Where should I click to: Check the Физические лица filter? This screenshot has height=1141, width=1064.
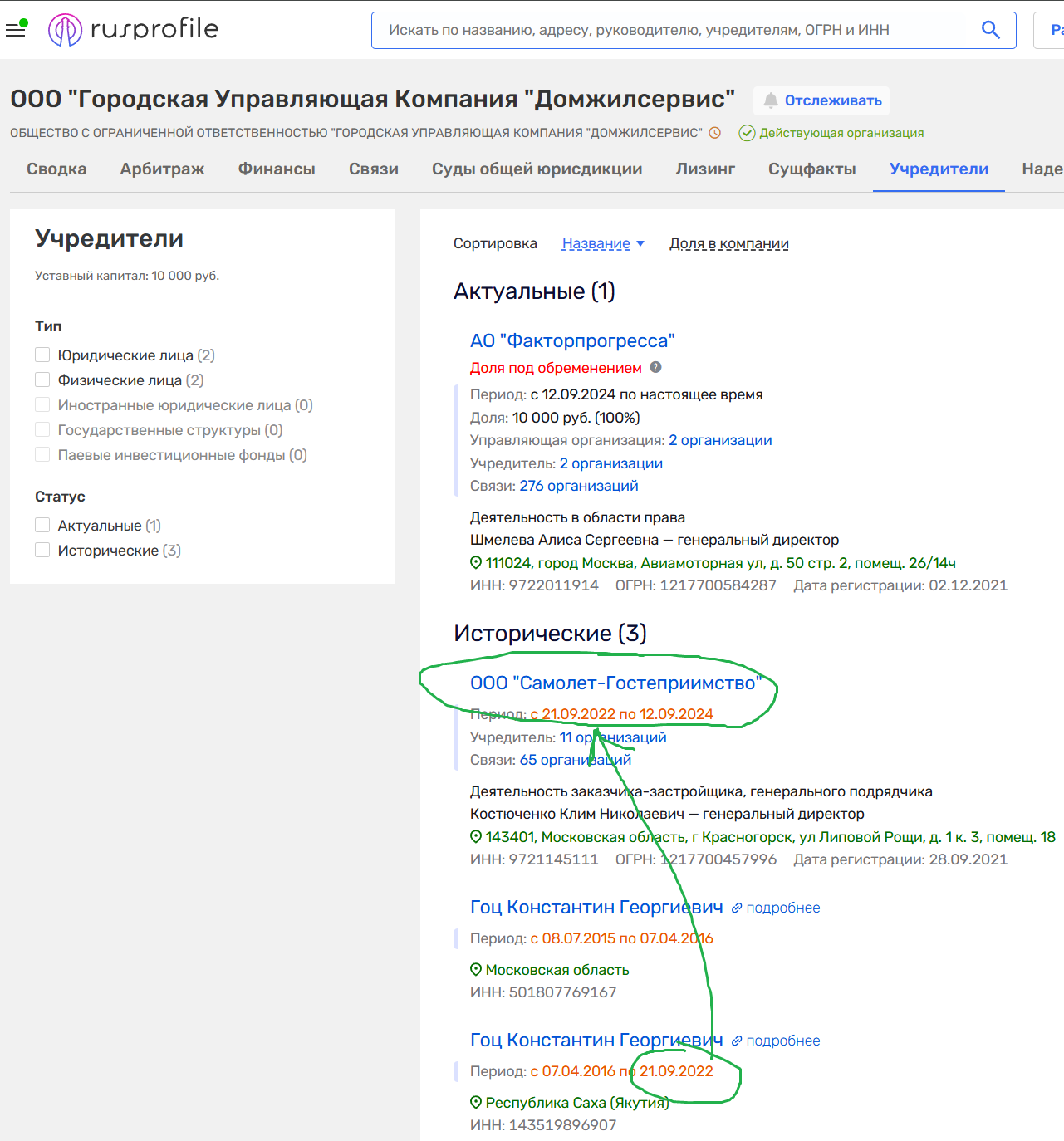(42, 380)
